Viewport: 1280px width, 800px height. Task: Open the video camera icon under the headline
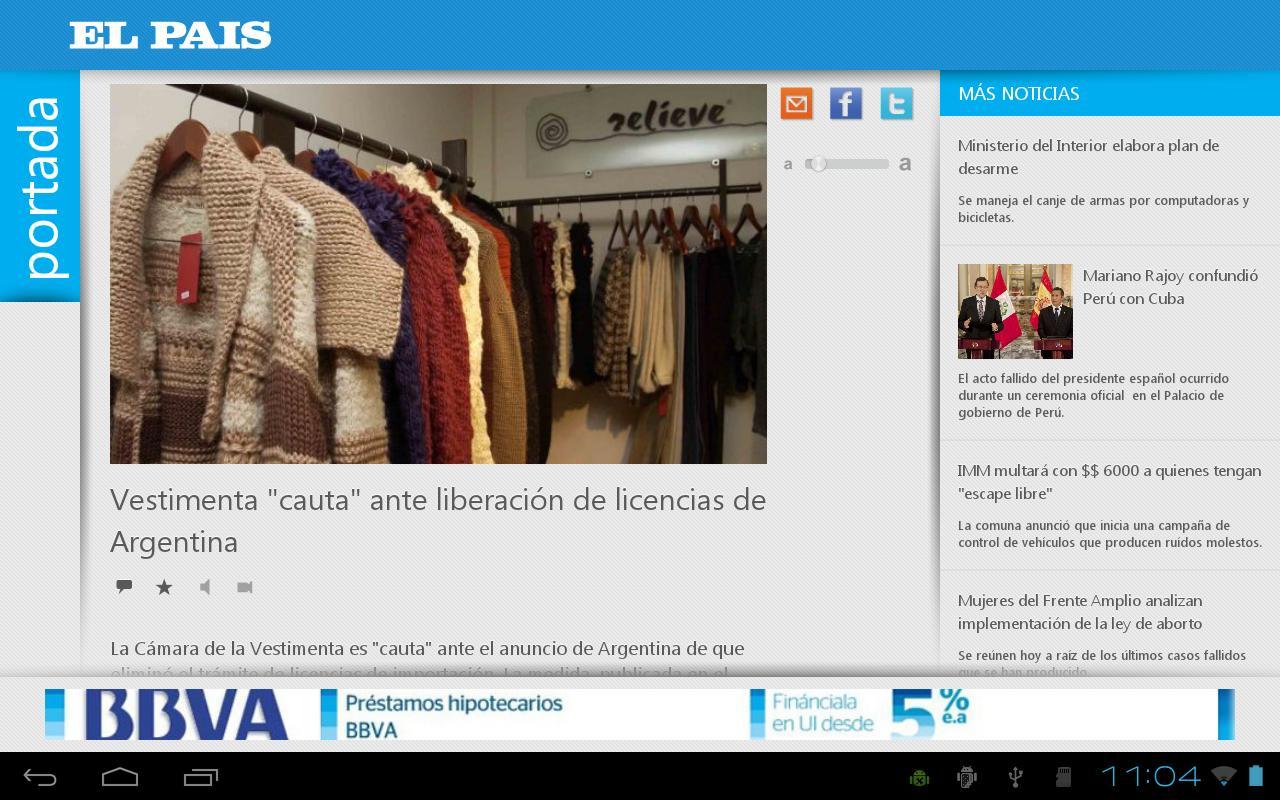coord(243,587)
